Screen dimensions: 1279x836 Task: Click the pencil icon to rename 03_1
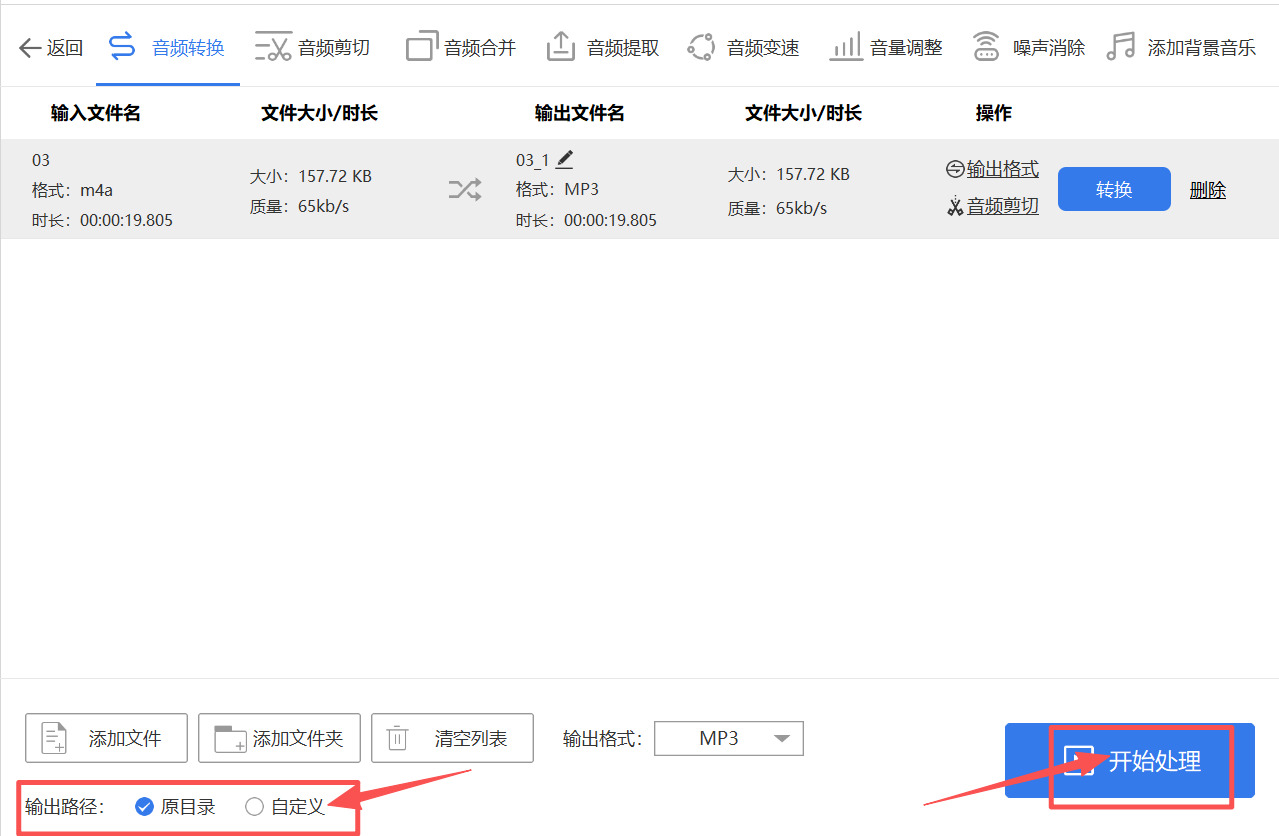click(x=564, y=158)
